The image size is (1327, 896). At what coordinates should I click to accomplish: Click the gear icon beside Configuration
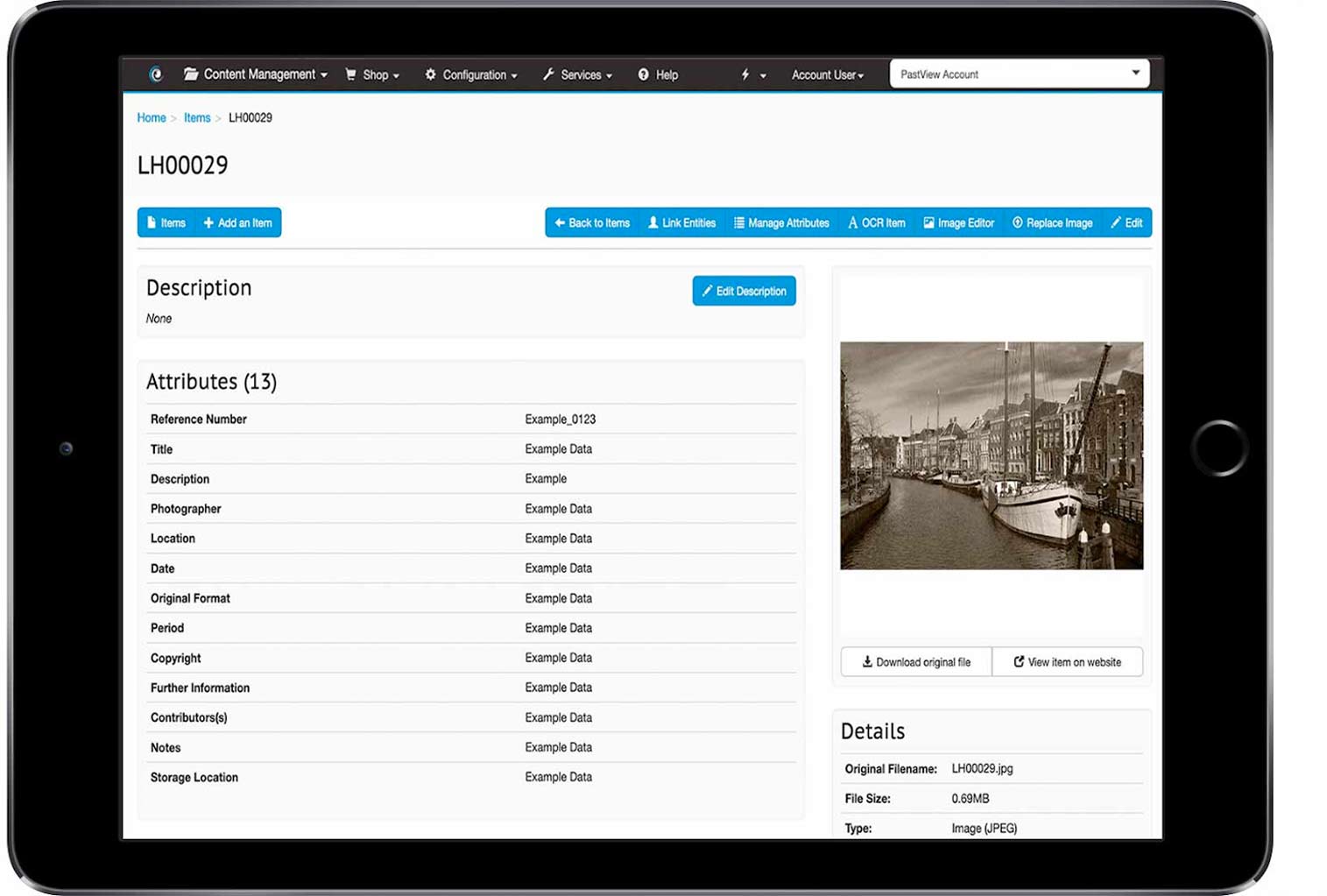tap(430, 74)
